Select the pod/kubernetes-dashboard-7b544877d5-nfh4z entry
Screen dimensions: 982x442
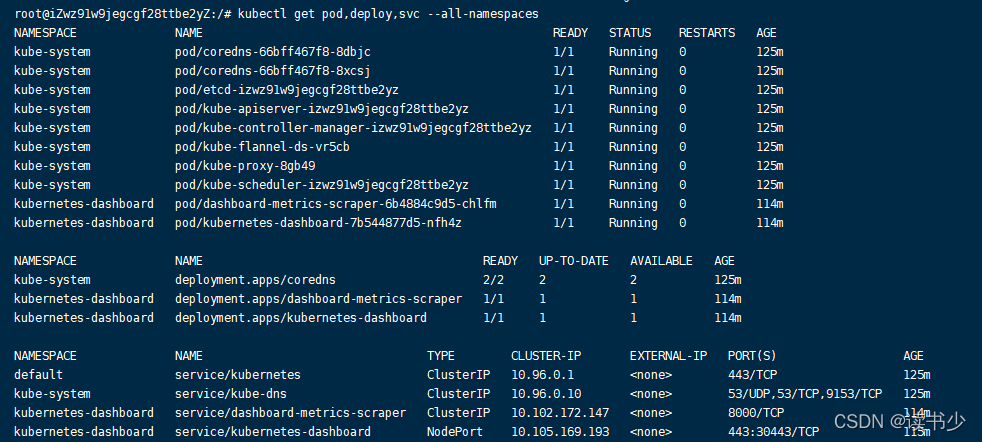click(x=318, y=223)
